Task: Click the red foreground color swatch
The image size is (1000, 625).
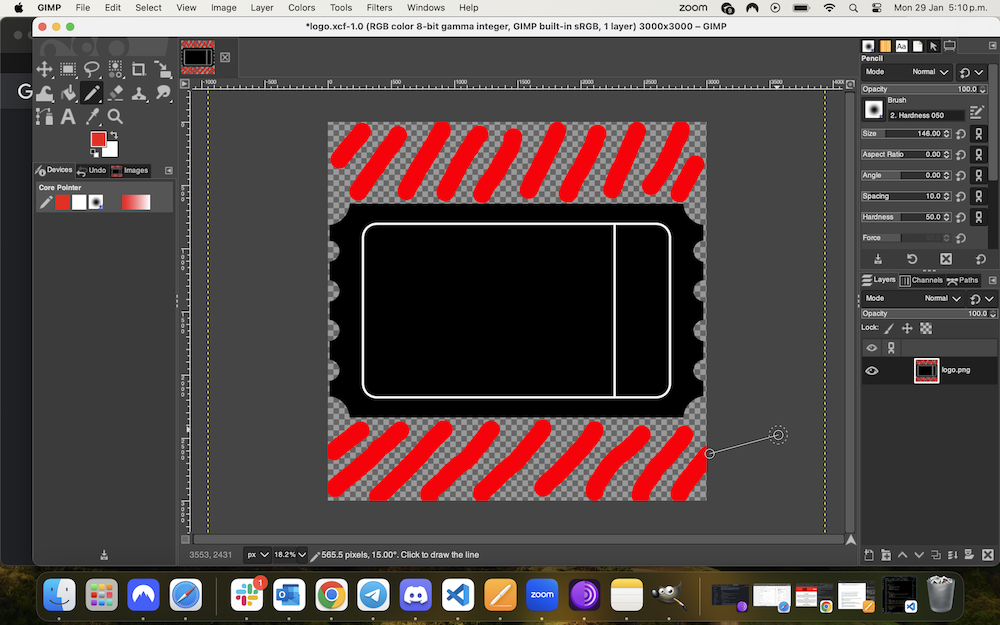Action: click(x=98, y=140)
